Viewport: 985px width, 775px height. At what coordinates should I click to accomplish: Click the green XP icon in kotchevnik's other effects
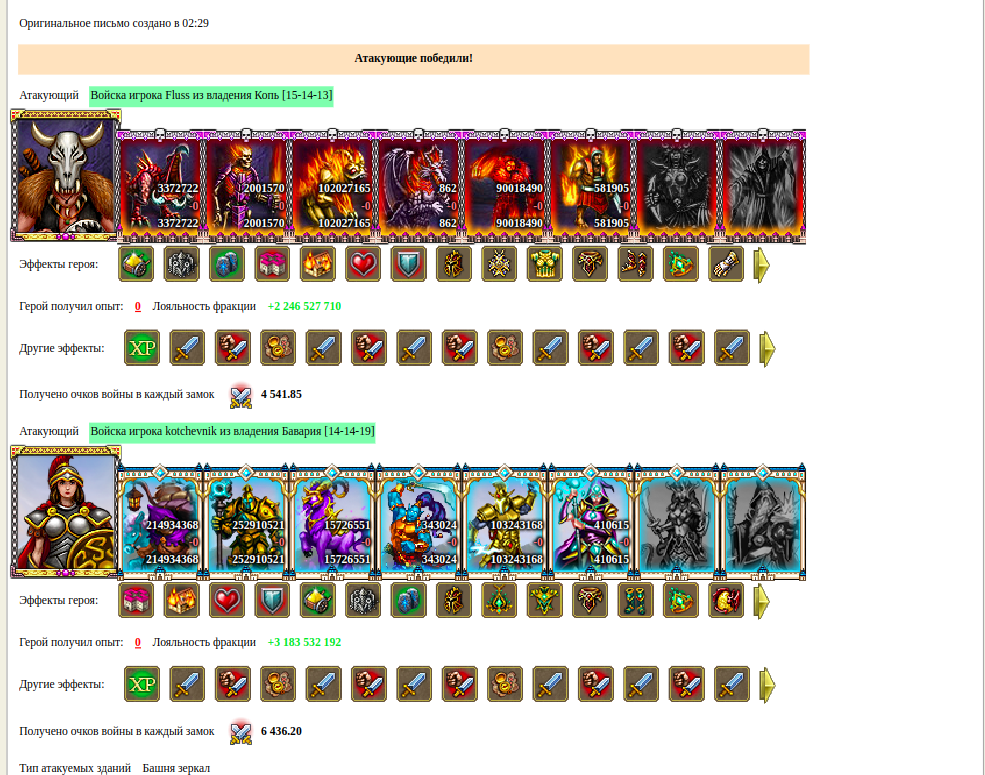coord(142,684)
